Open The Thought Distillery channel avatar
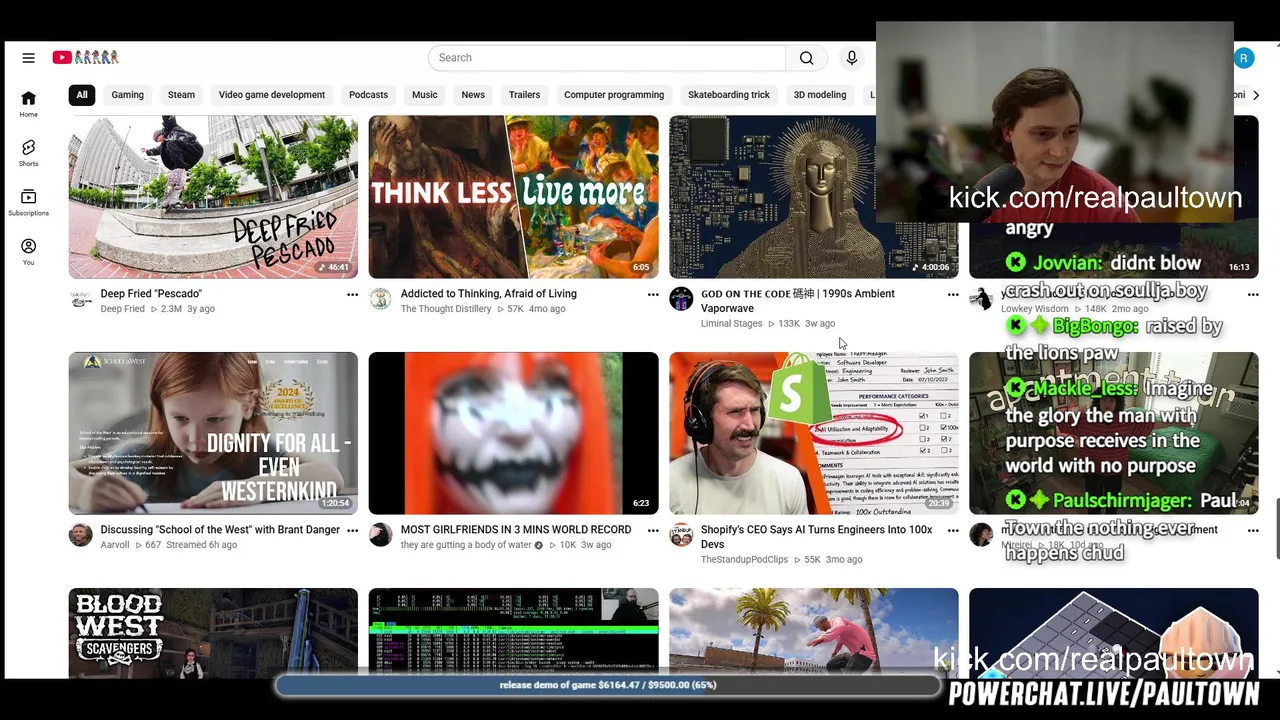1280x720 pixels. 381,299
